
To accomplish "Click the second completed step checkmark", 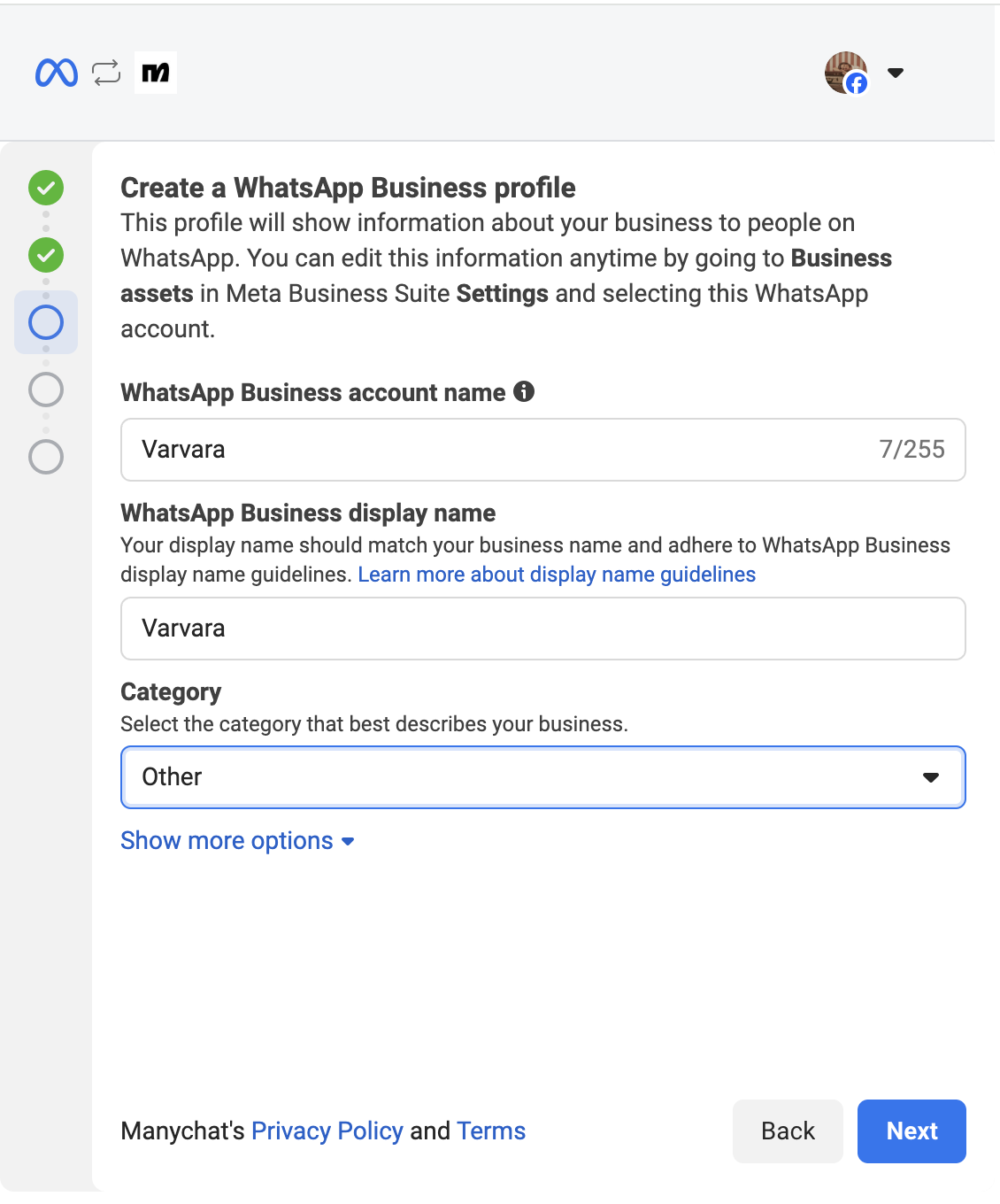I will 45,255.
